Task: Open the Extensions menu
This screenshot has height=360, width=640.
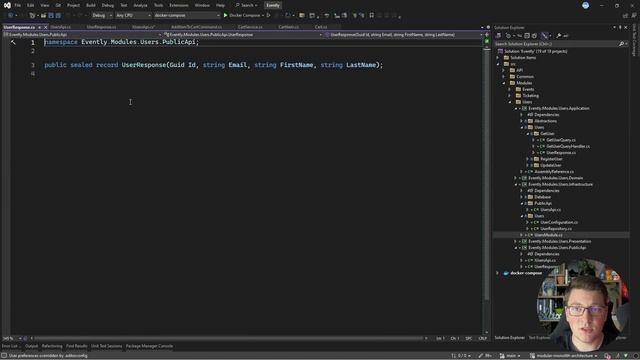Action: click(x=179, y=5)
